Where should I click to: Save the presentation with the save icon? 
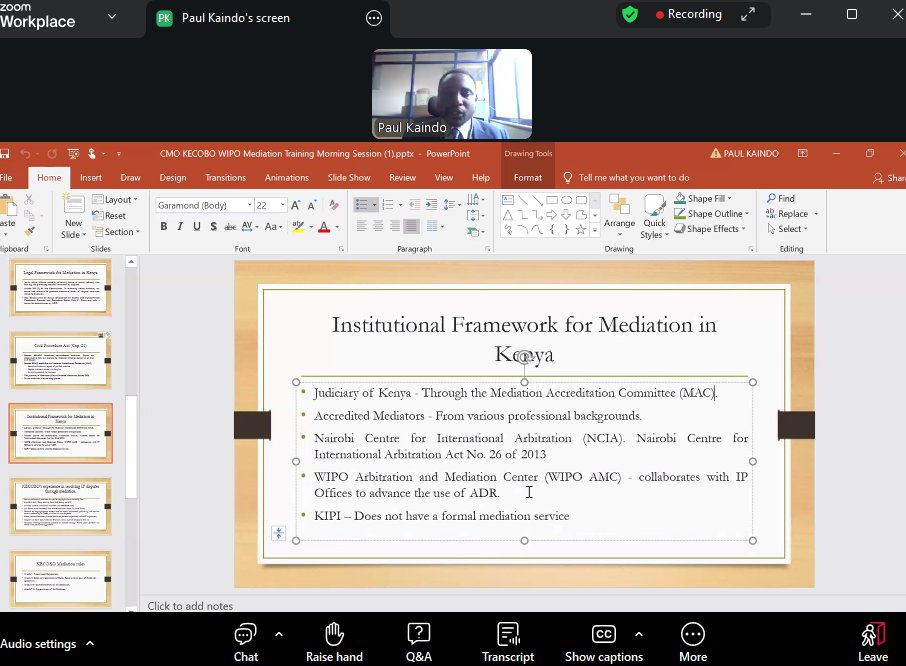pos(5,154)
